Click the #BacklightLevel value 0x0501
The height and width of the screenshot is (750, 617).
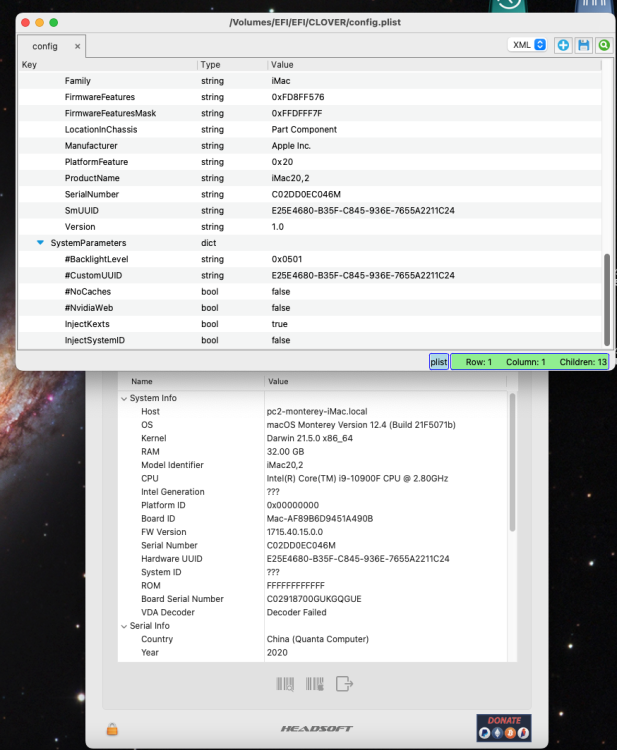(286, 259)
